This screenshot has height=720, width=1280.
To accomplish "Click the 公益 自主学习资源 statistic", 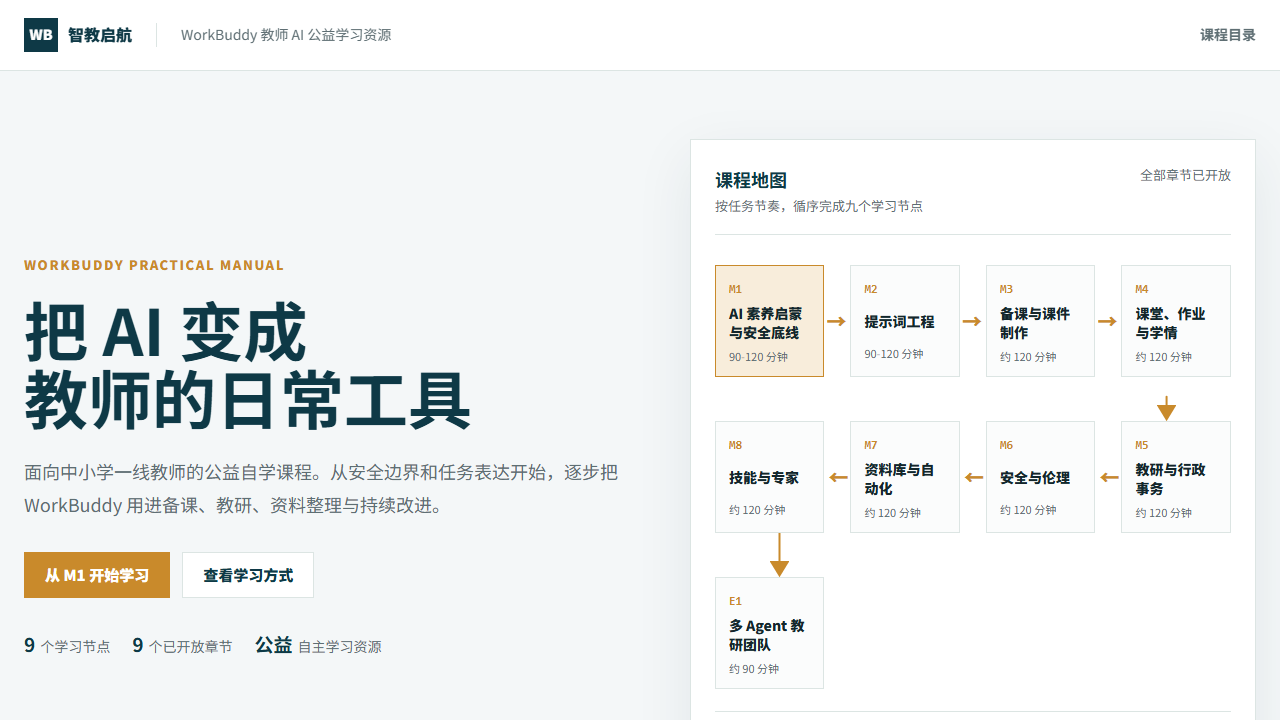I will (318, 646).
